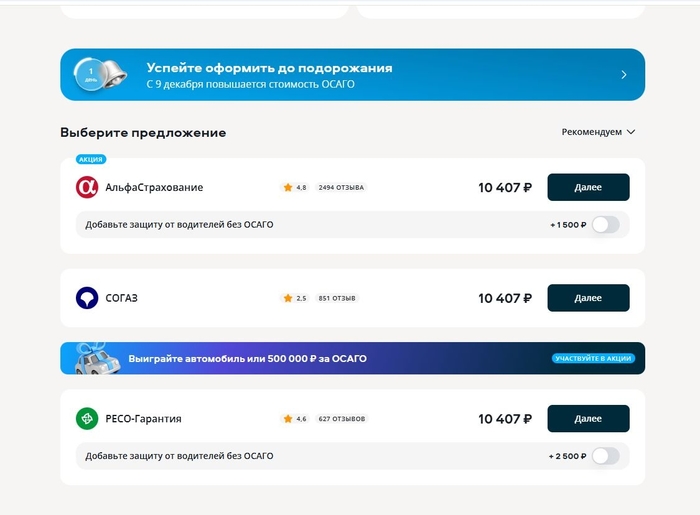Click the calendar bell icon in price banner
Image resolution: width=700 pixels, height=515 pixels.
click(x=98, y=75)
